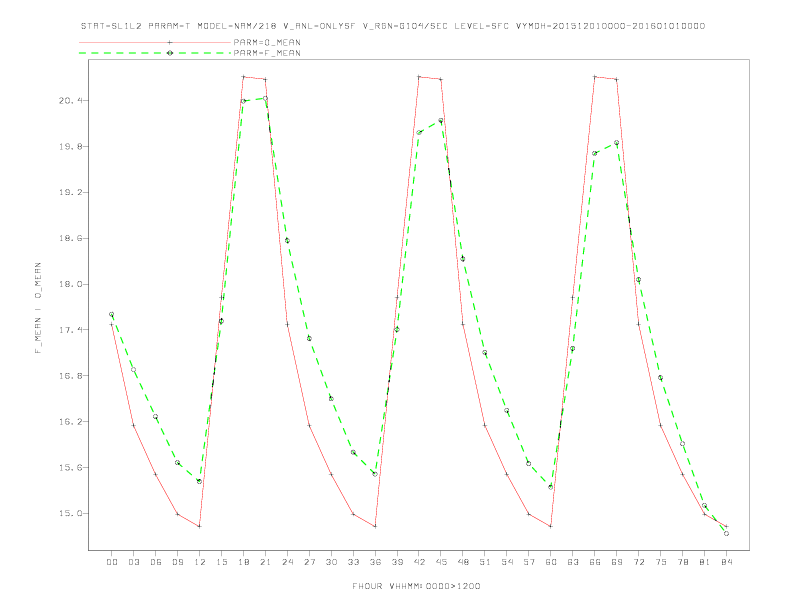
Task: Click x-axis tick label 48
Action: (x=463, y=562)
